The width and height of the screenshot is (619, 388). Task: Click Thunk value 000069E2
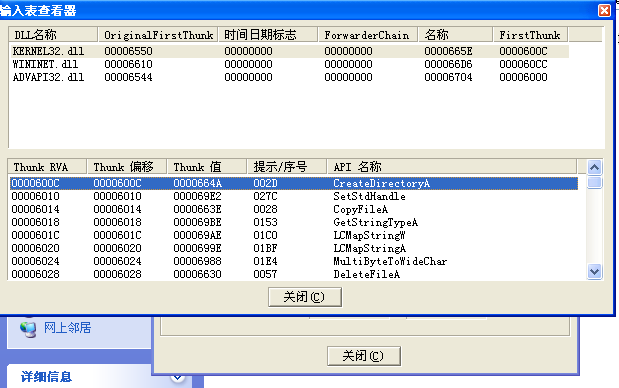tap(197, 196)
